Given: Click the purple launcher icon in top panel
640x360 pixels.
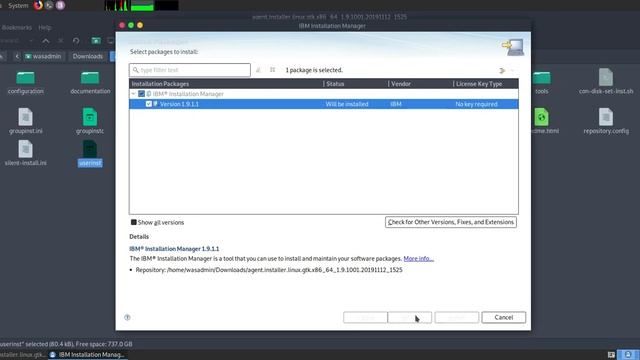Looking at the screenshot, I should click(60, 5).
